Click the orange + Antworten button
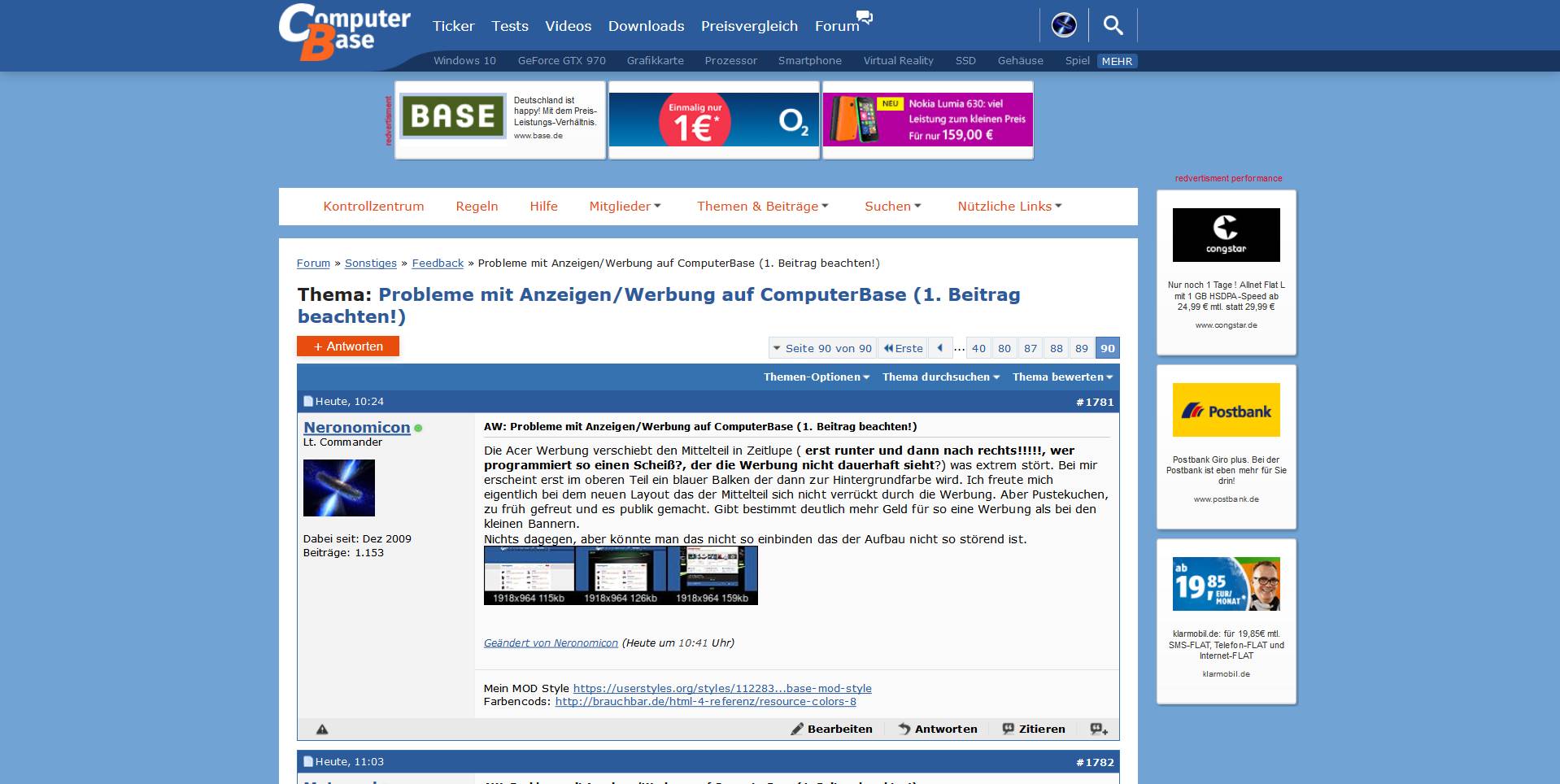 [x=348, y=346]
